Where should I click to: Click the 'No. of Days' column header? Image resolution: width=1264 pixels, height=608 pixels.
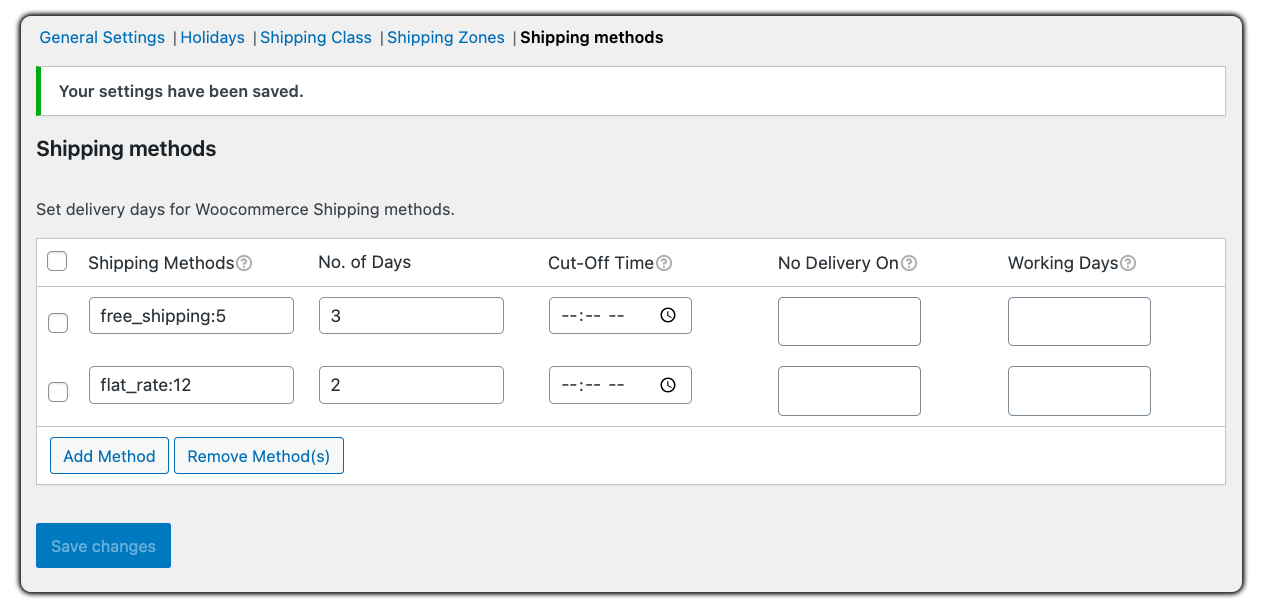click(x=365, y=262)
